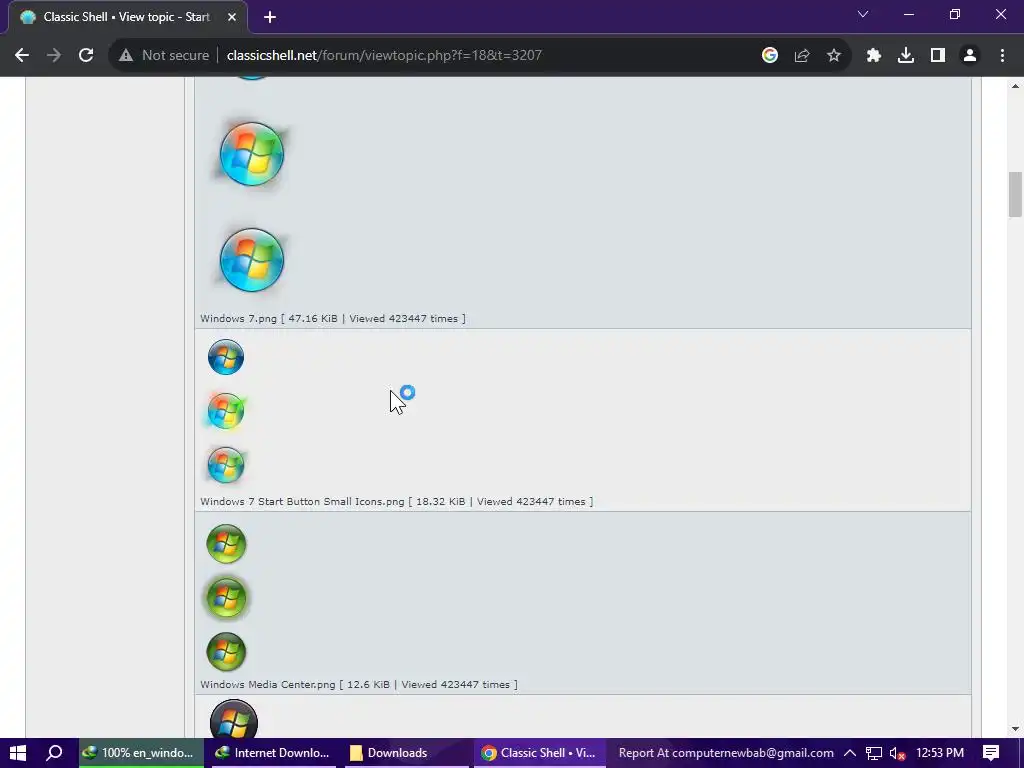The width and height of the screenshot is (1024, 768).
Task: Click the muted volume tray icon
Action: pyautogui.click(x=897, y=753)
